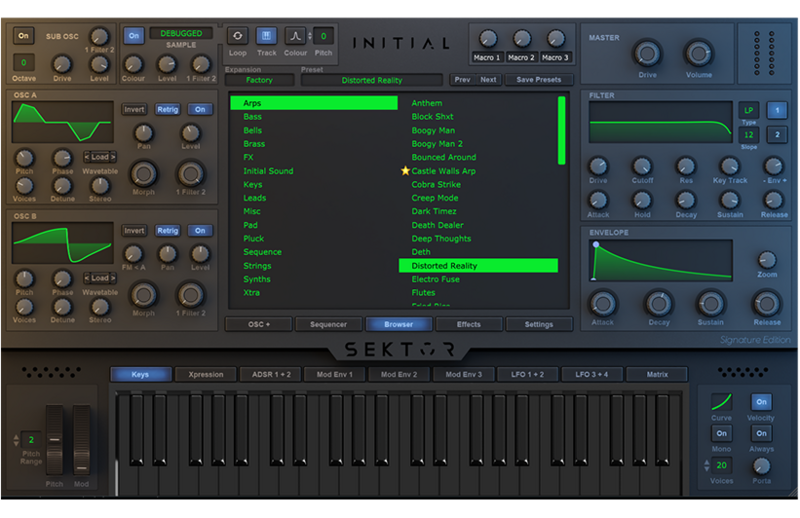
Task: Open the LP filter Type selector
Action: (747, 110)
